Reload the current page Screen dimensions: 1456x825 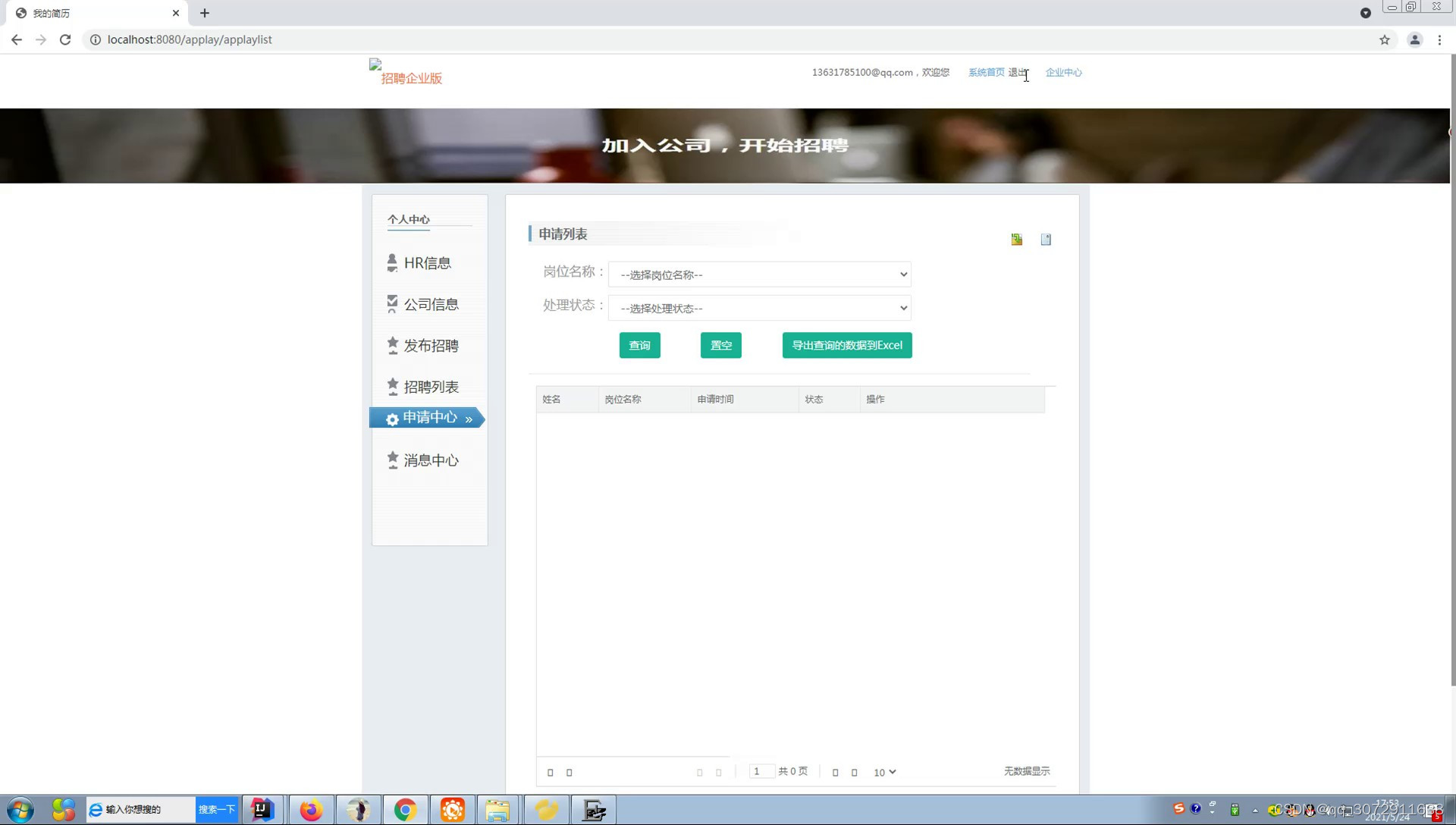[x=65, y=39]
